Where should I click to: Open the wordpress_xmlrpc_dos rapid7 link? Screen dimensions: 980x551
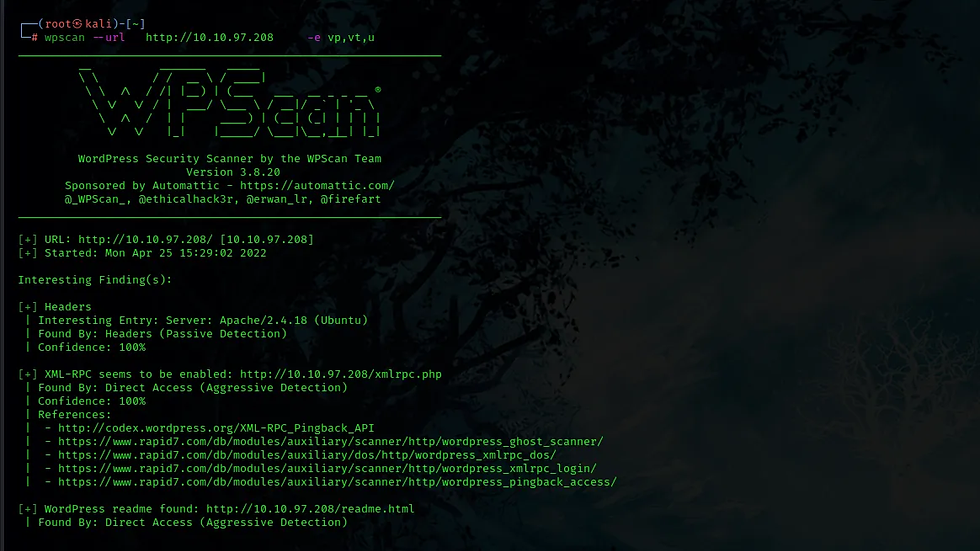pos(307,455)
